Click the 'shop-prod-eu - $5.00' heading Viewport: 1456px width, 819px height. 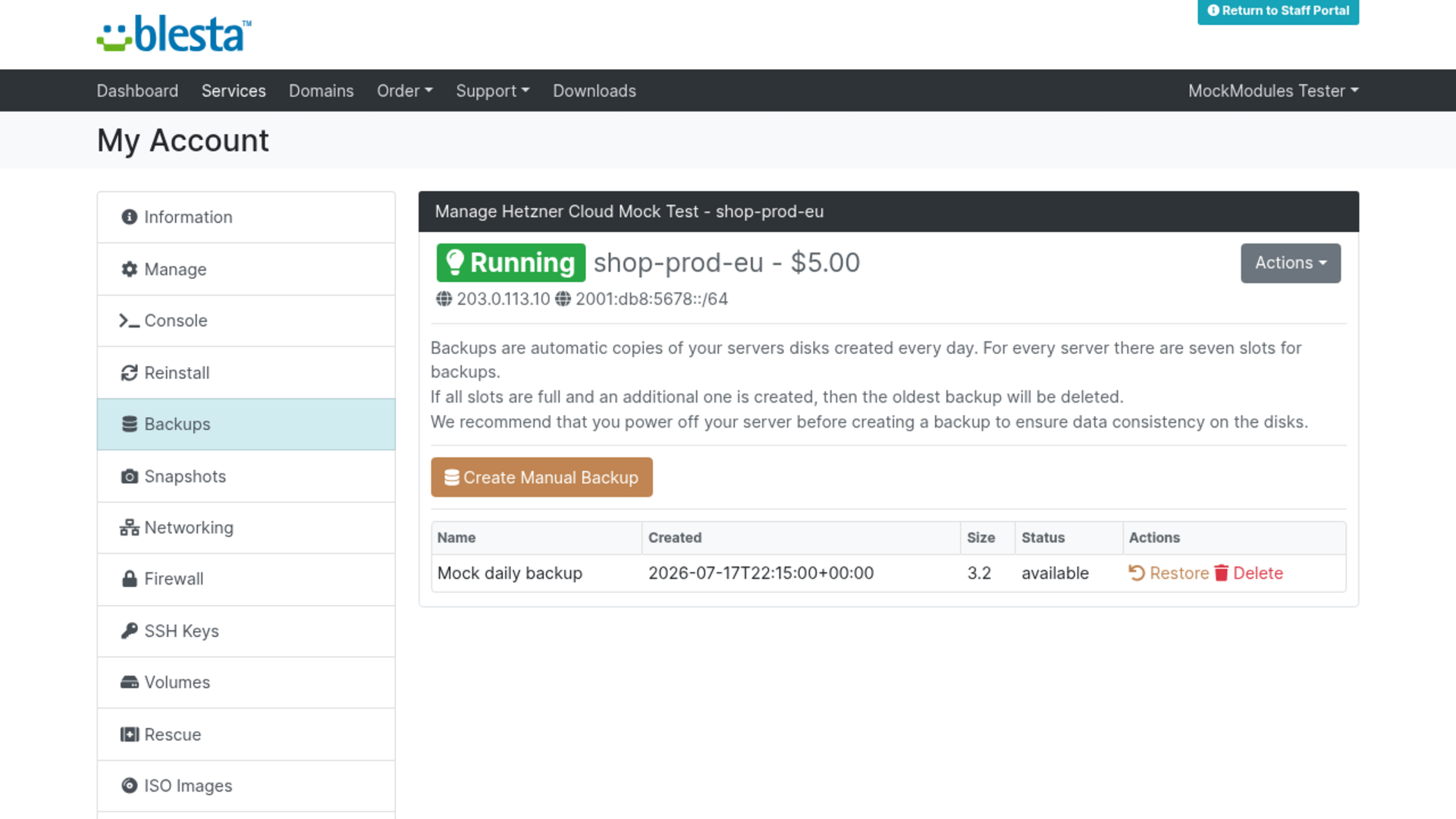click(726, 263)
